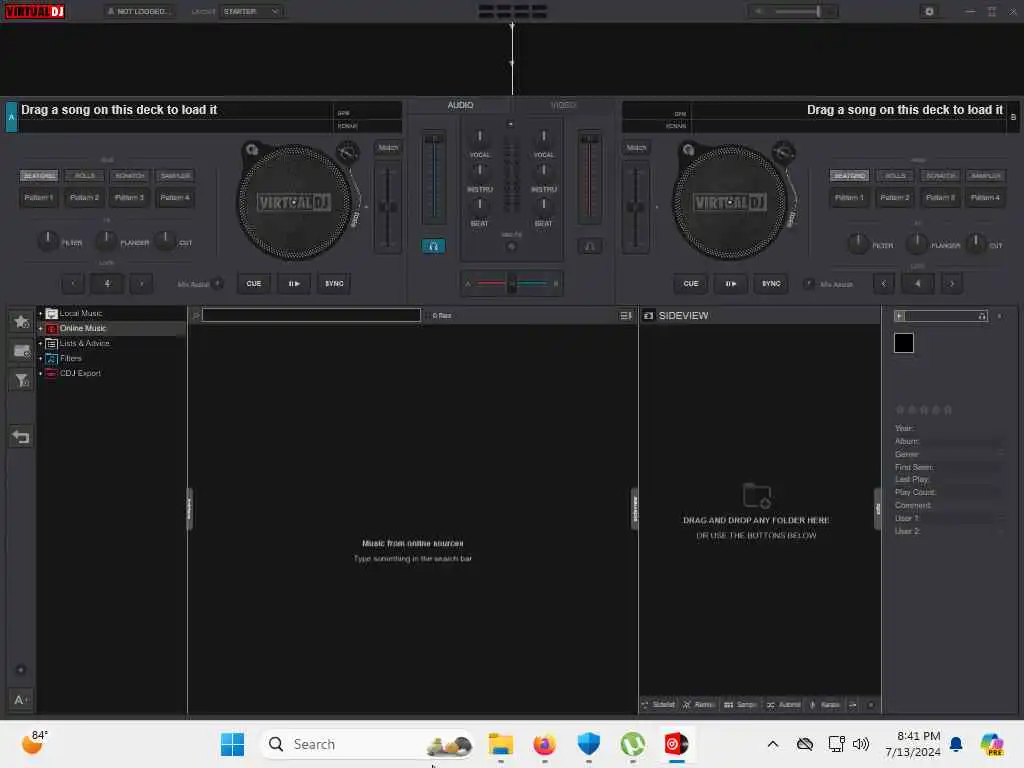Click the filter folder icon in the browser sidebar
This screenshot has width=1024, height=768.
point(21,381)
